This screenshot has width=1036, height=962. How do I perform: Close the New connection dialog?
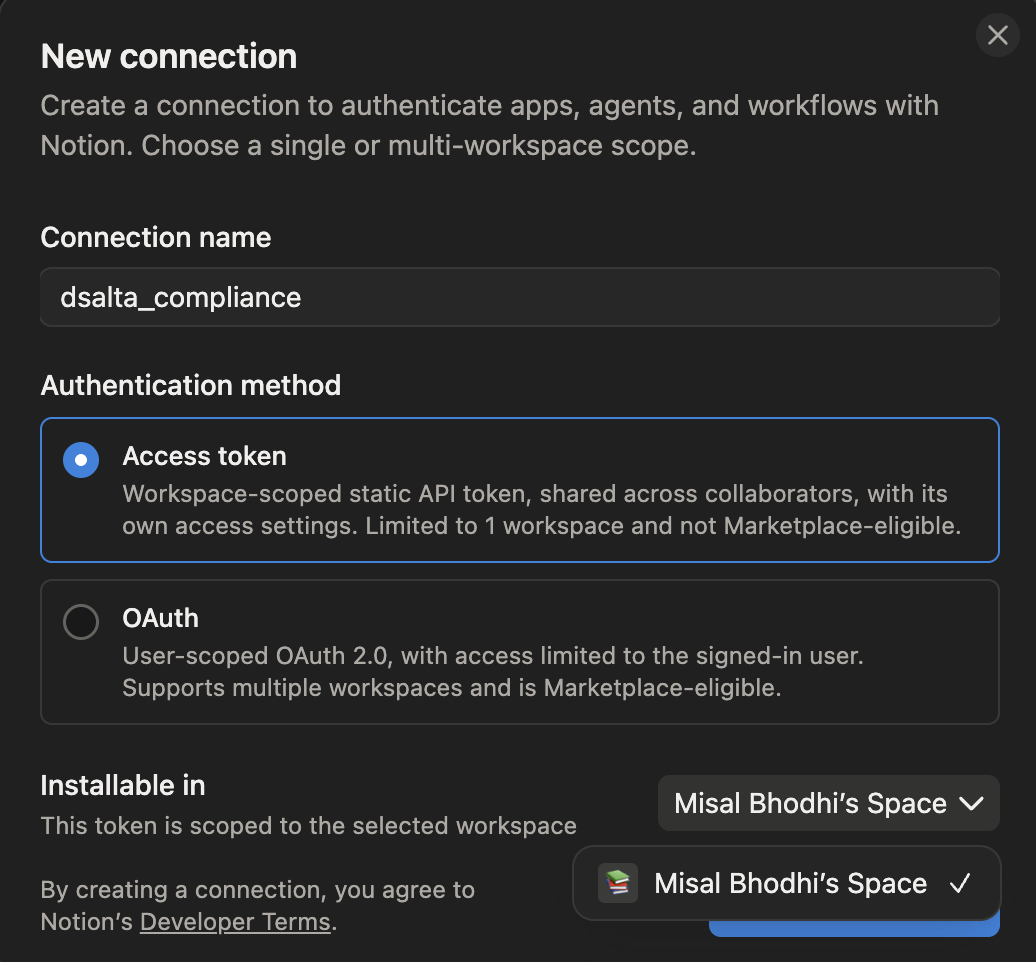click(x=997, y=35)
